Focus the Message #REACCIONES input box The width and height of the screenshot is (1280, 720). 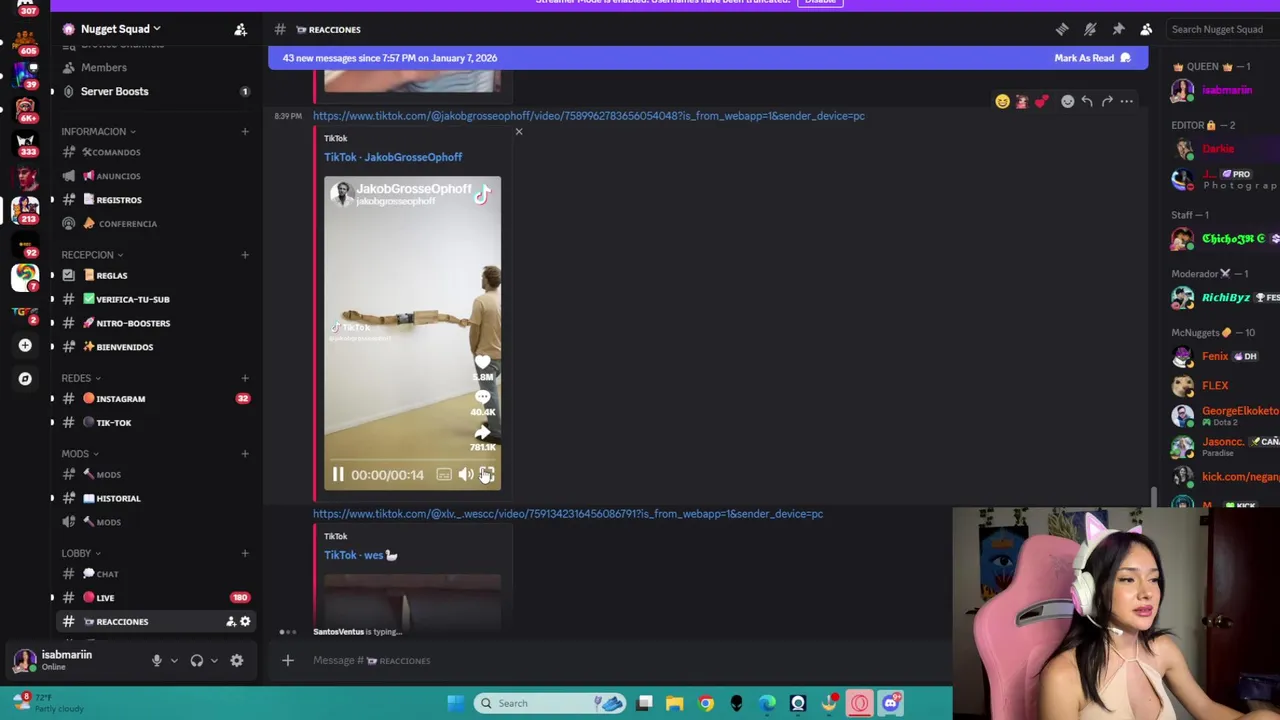pyautogui.click(x=625, y=660)
